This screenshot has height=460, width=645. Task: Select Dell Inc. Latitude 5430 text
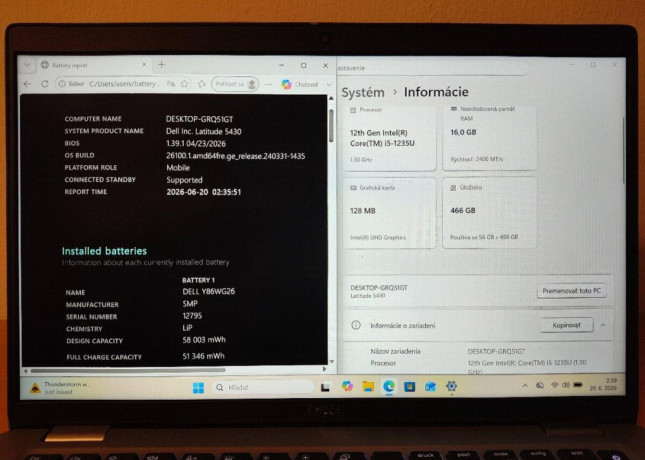coord(204,131)
